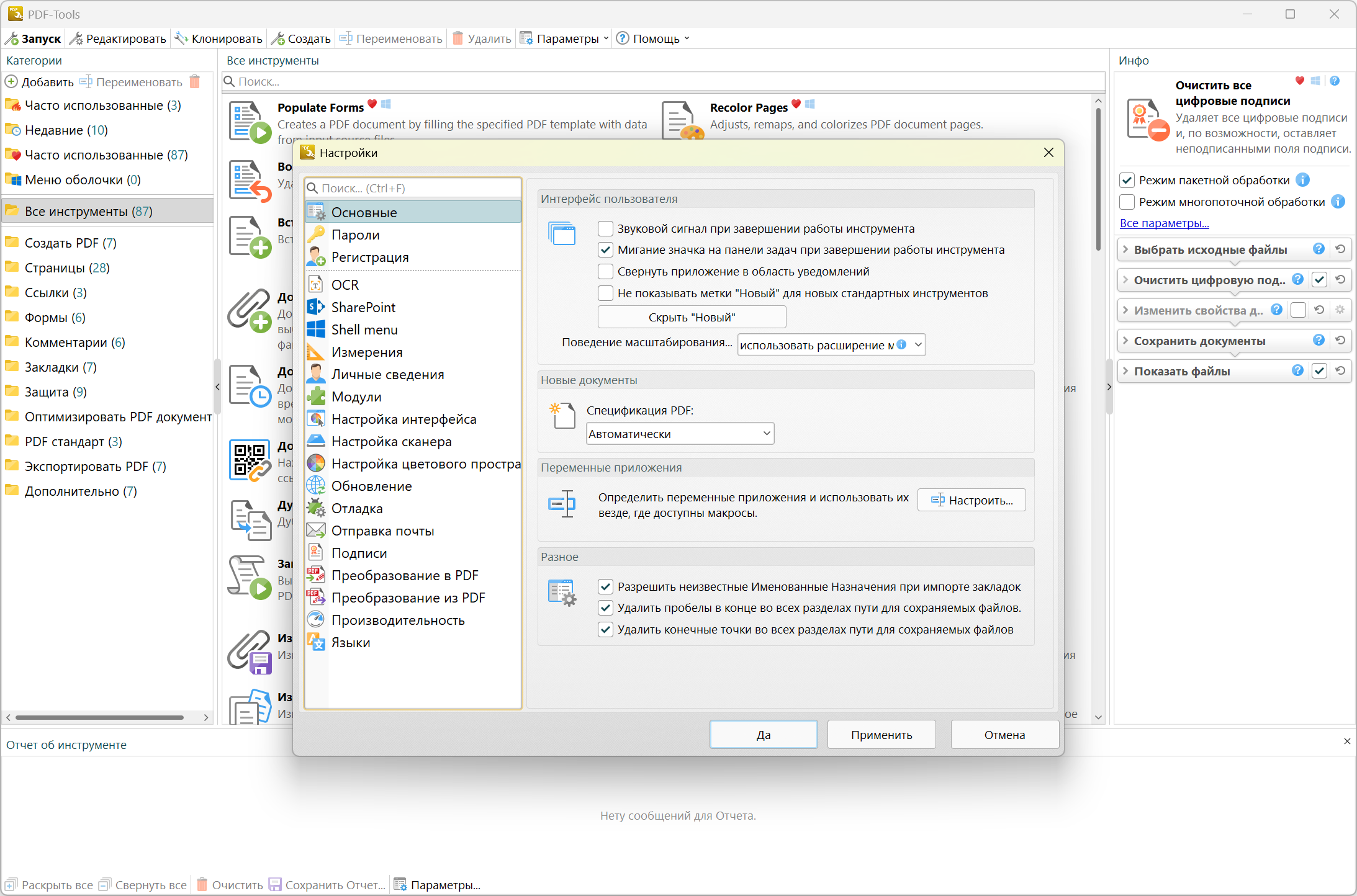Click the trash icon in Категории toolbar

[195, 82]
